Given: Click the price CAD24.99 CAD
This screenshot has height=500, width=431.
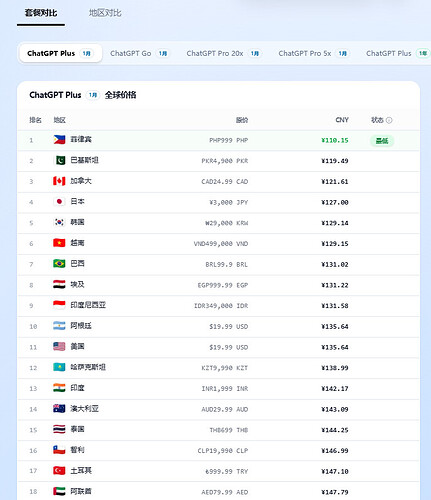Looking at the screenshot, I should [x=225, y=182].
